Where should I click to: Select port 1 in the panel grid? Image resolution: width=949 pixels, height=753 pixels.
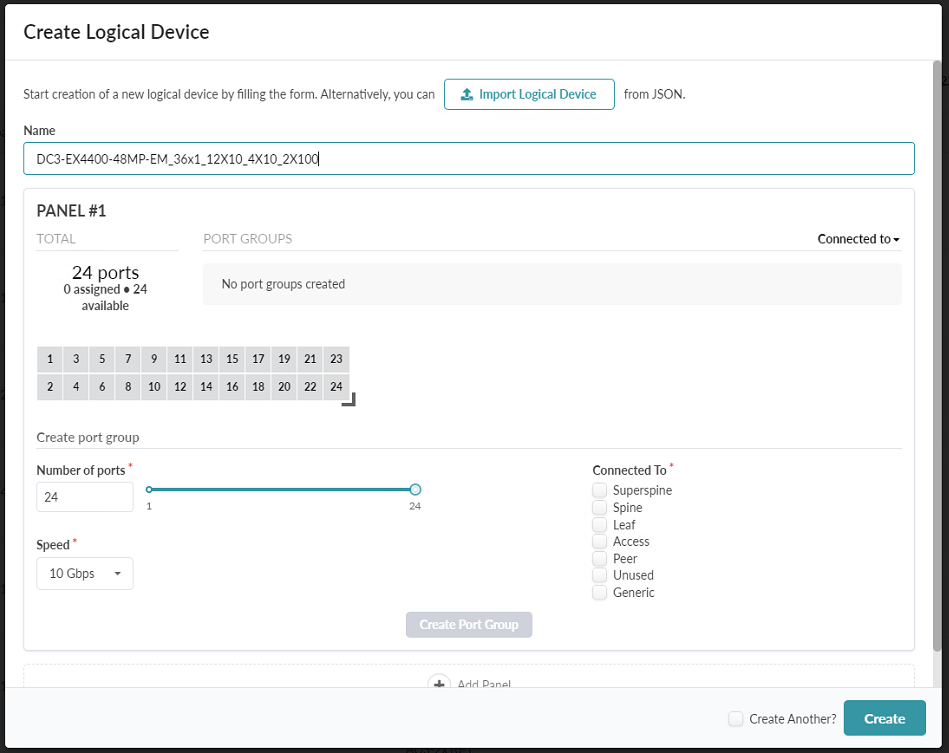[50, 359]
